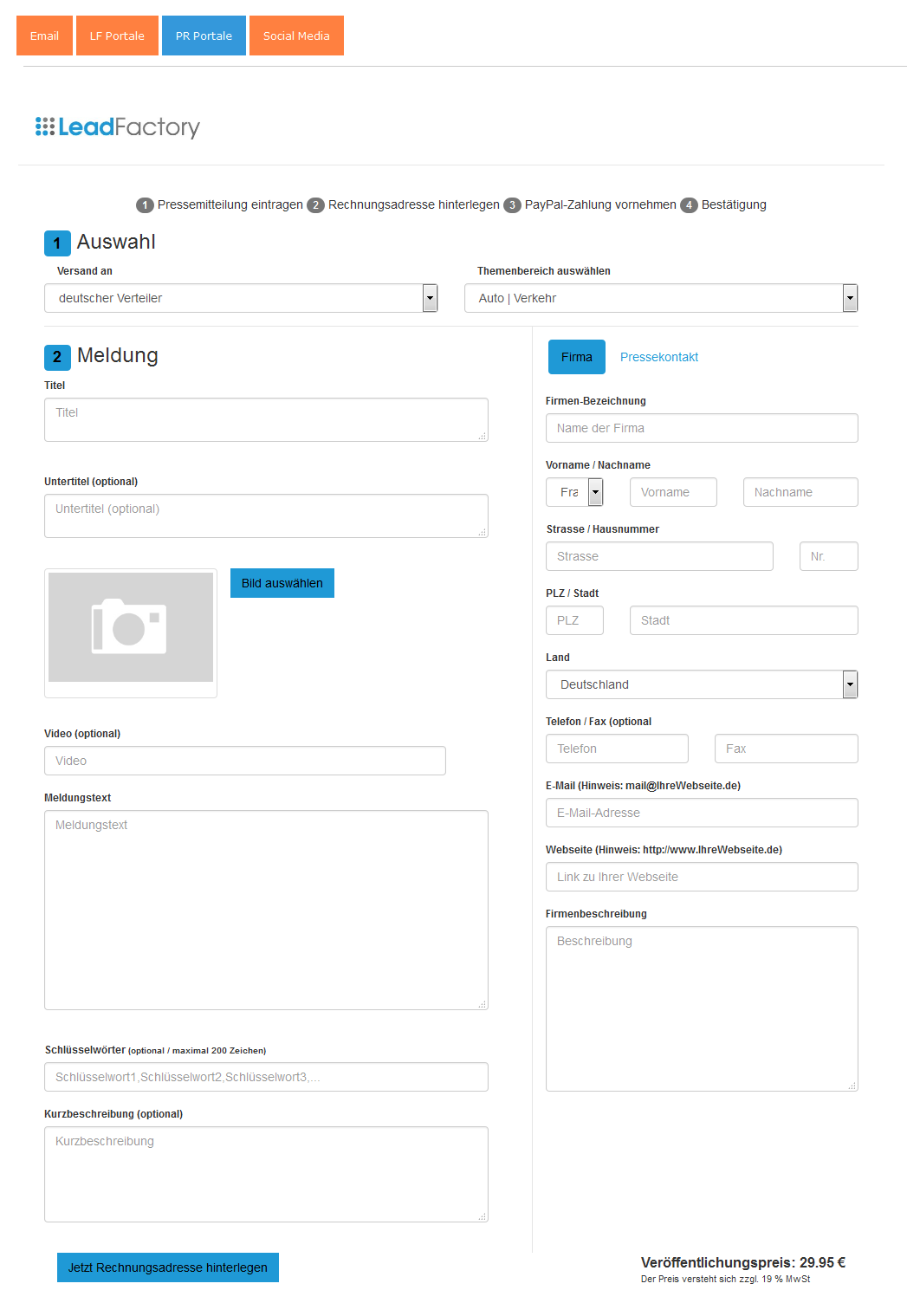This screenshot has height=1316, width=907.
Task: Focus the Video input field
Action: tap(245, 761)
